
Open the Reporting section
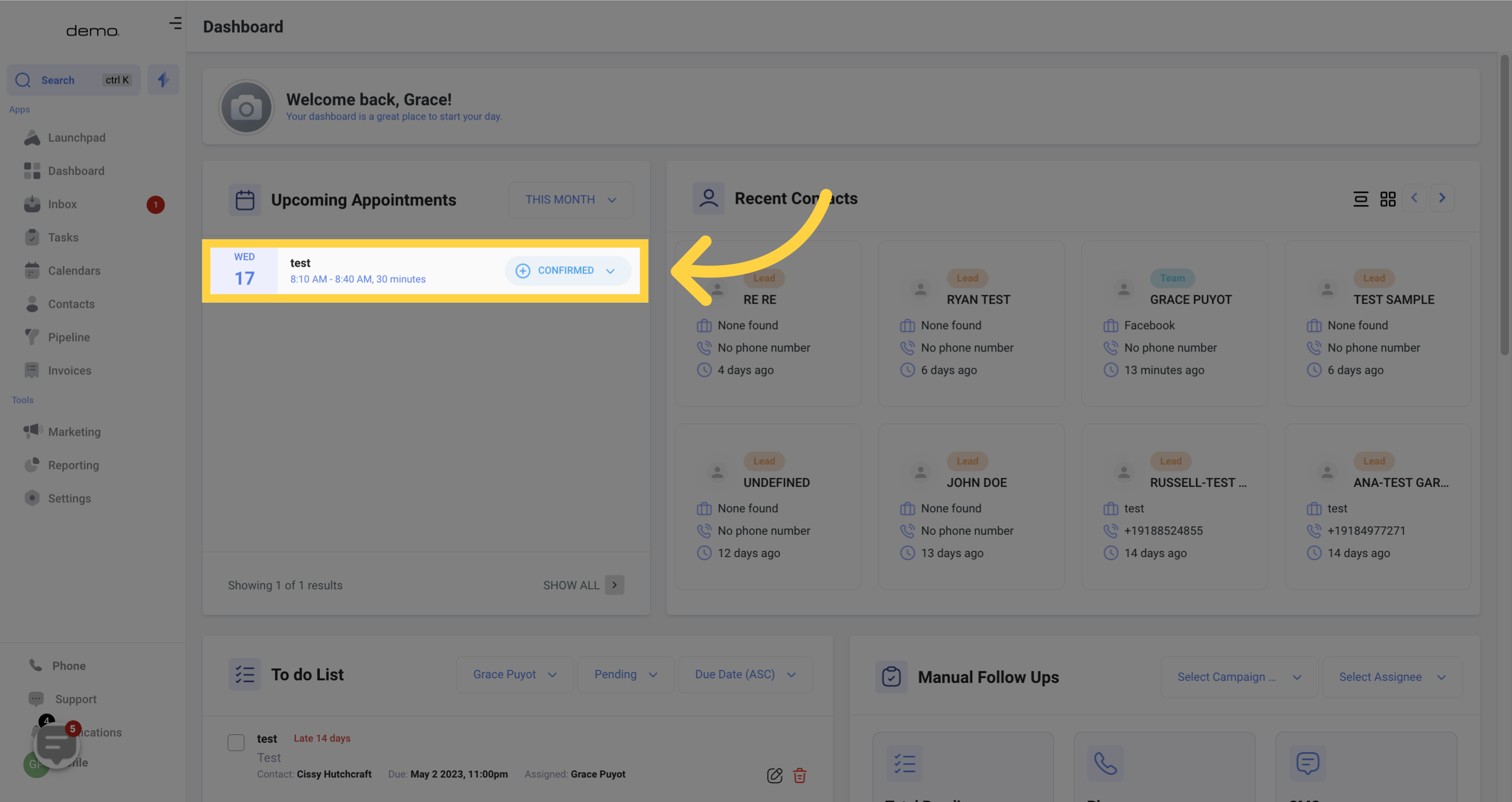[x=73, y=465]
